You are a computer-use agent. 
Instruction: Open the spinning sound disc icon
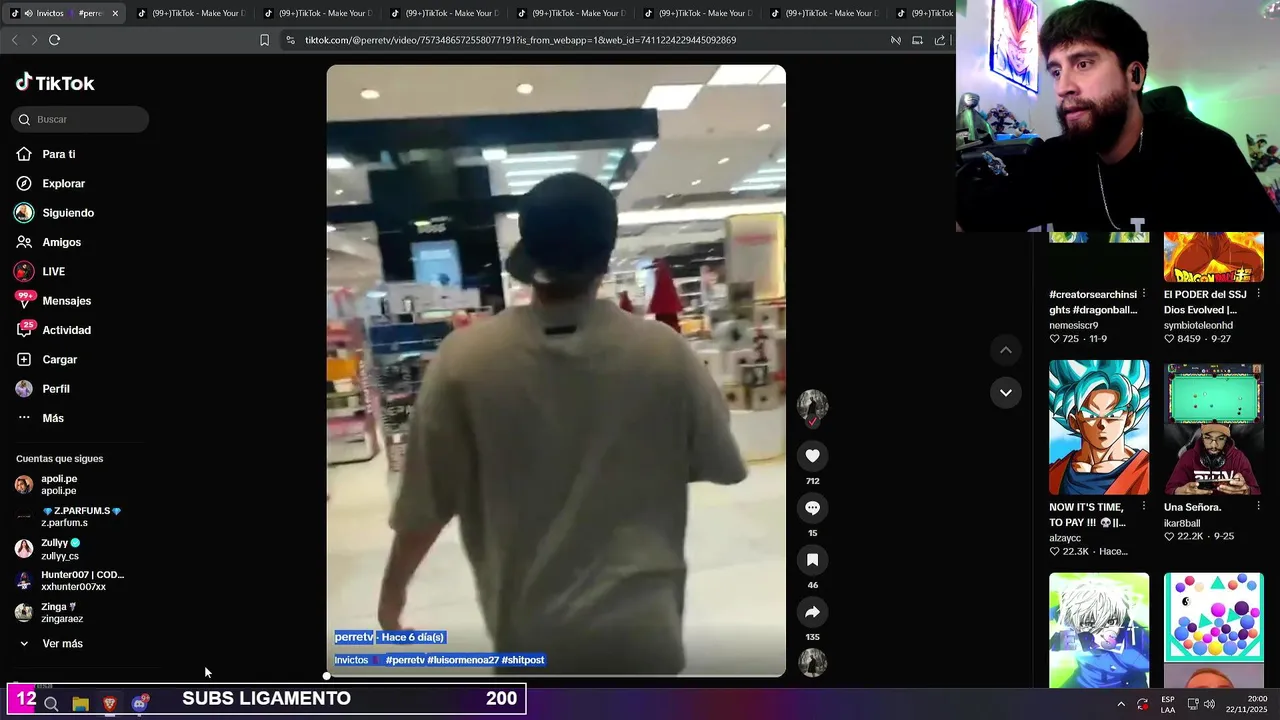pyautogui.click(x=812, y=662)
